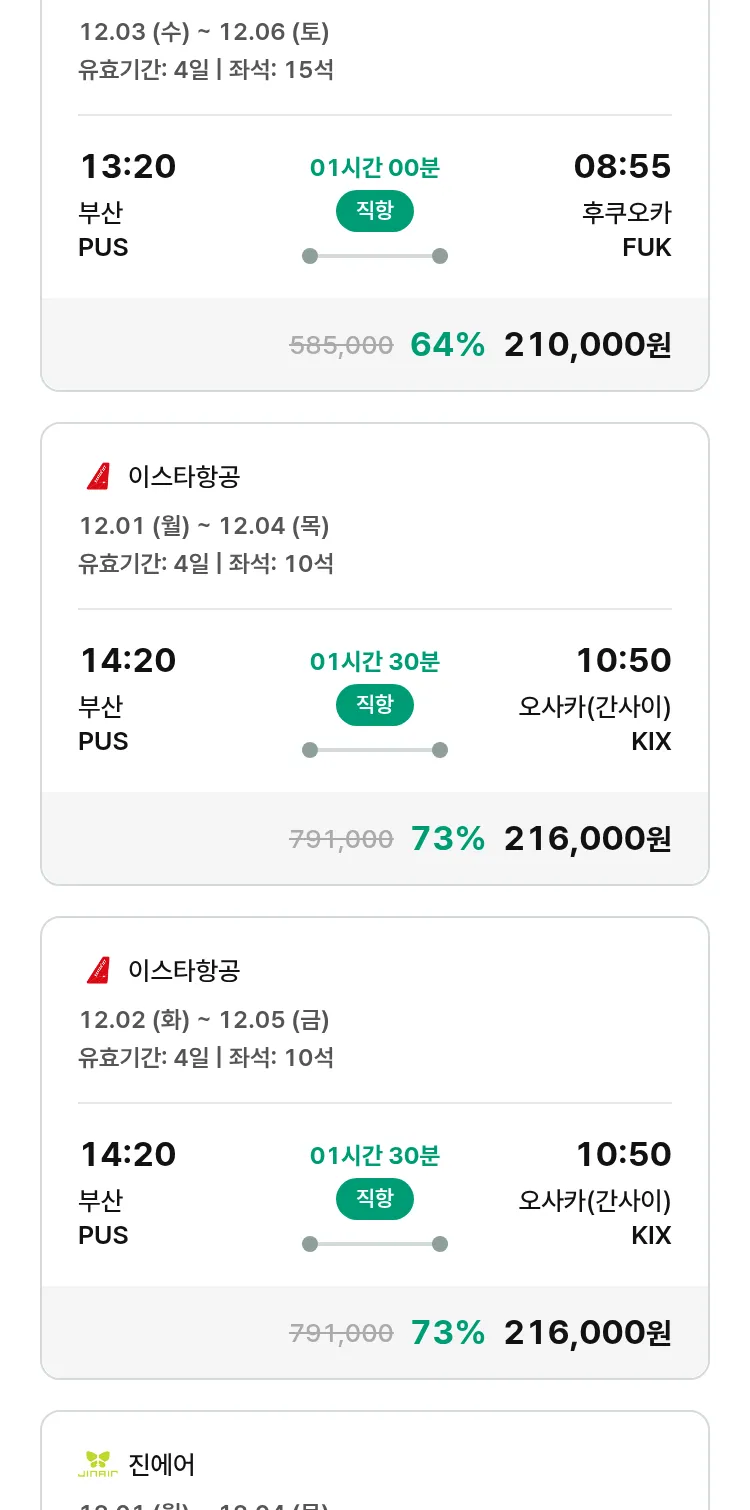Tap the 직항 badge on the 12.02 Osaka flight

coord(375,1199)
